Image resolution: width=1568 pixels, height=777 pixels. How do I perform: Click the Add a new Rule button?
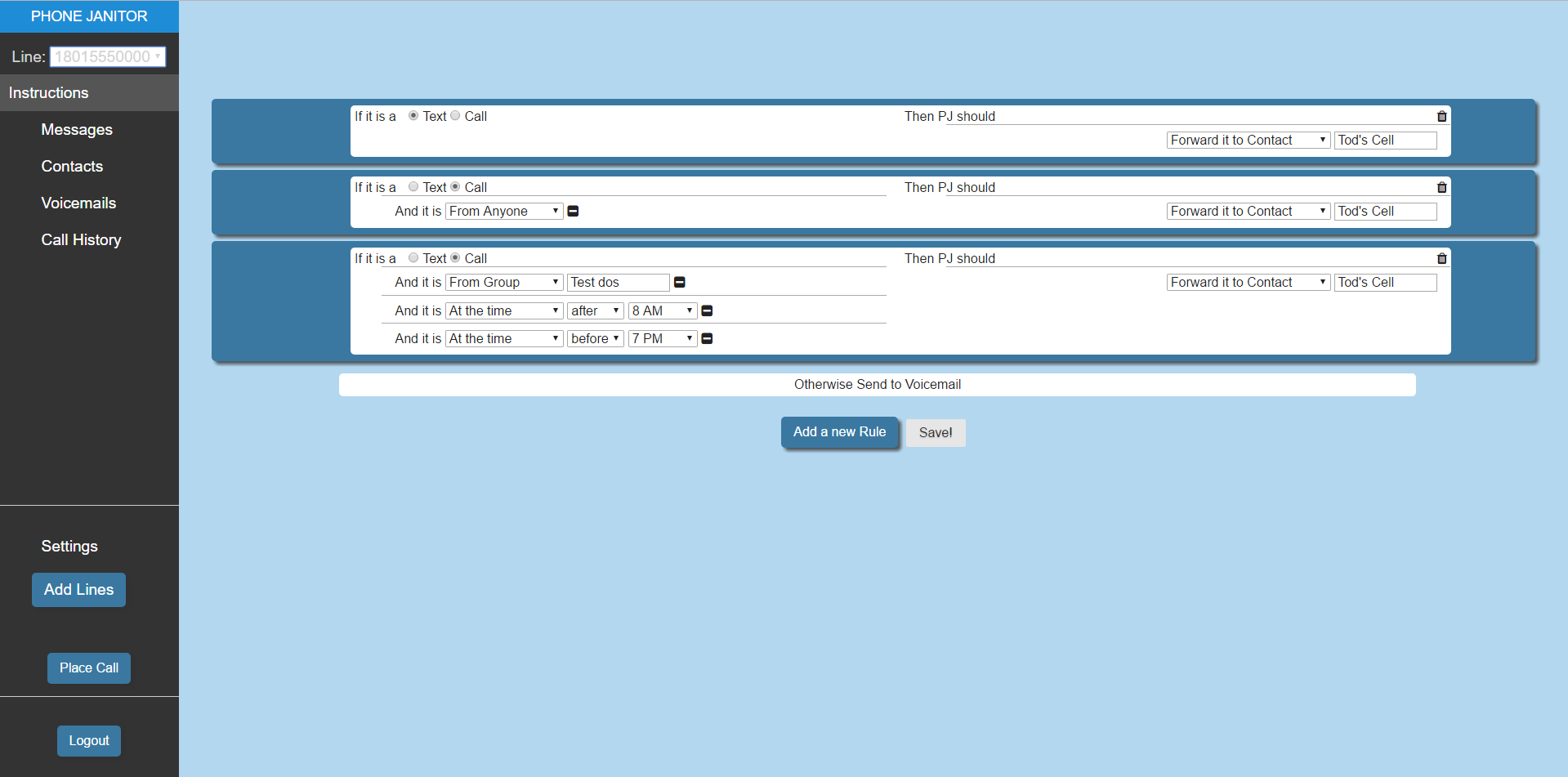[839, 432]
